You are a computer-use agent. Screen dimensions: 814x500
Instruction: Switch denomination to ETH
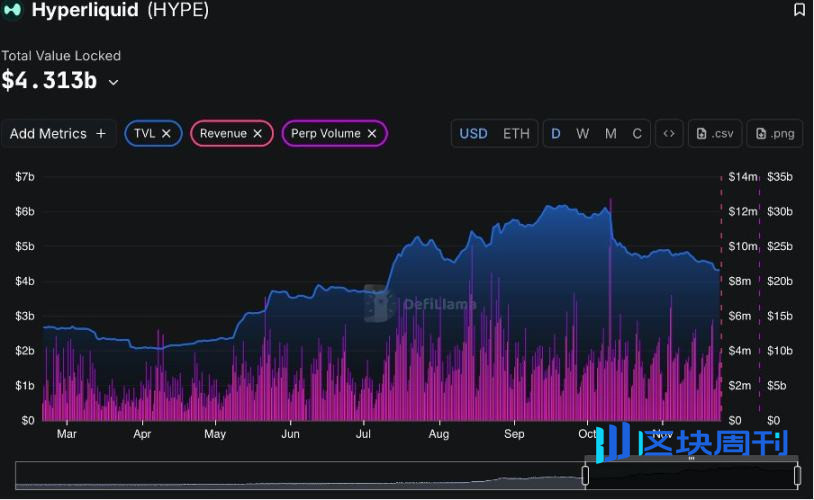(x=516, y=133)
